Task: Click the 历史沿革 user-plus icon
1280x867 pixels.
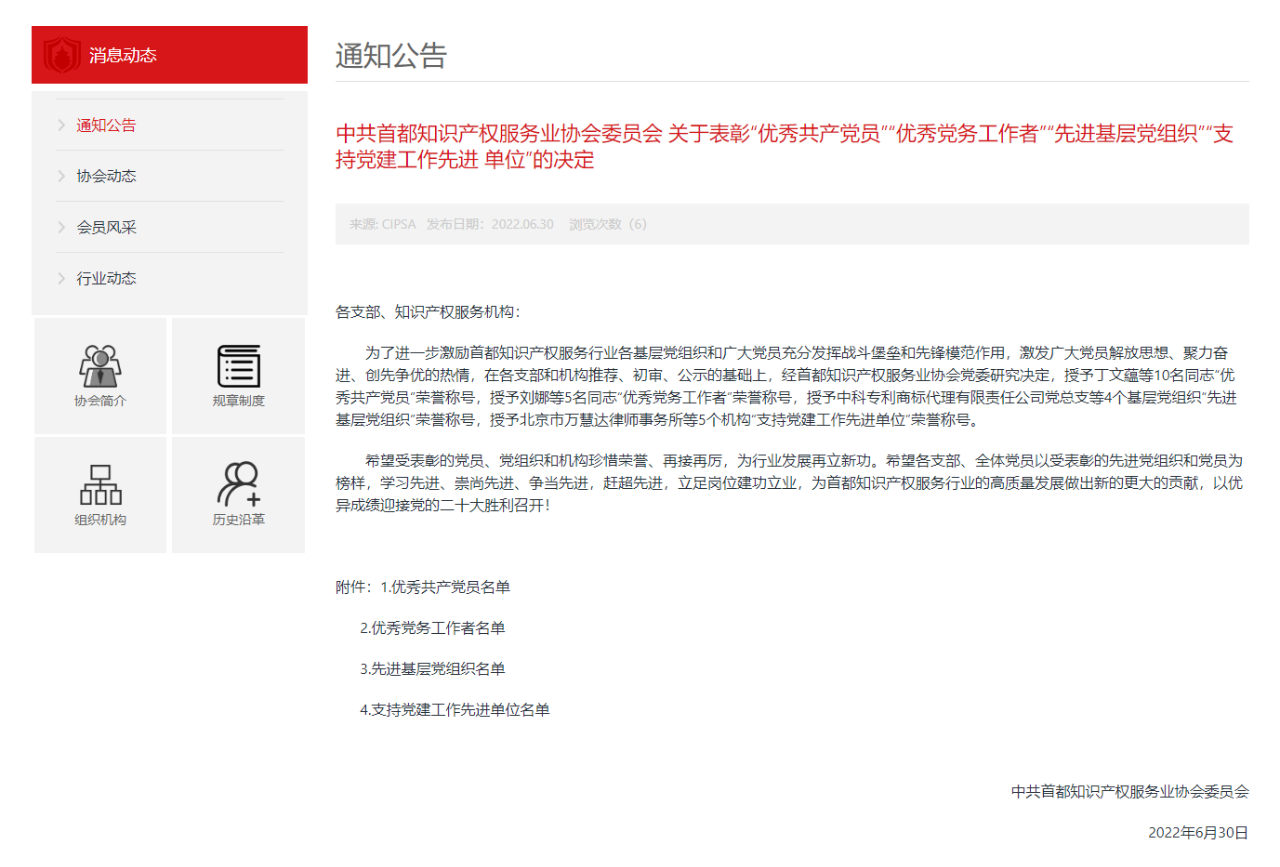Action: [x=238, y=485]
